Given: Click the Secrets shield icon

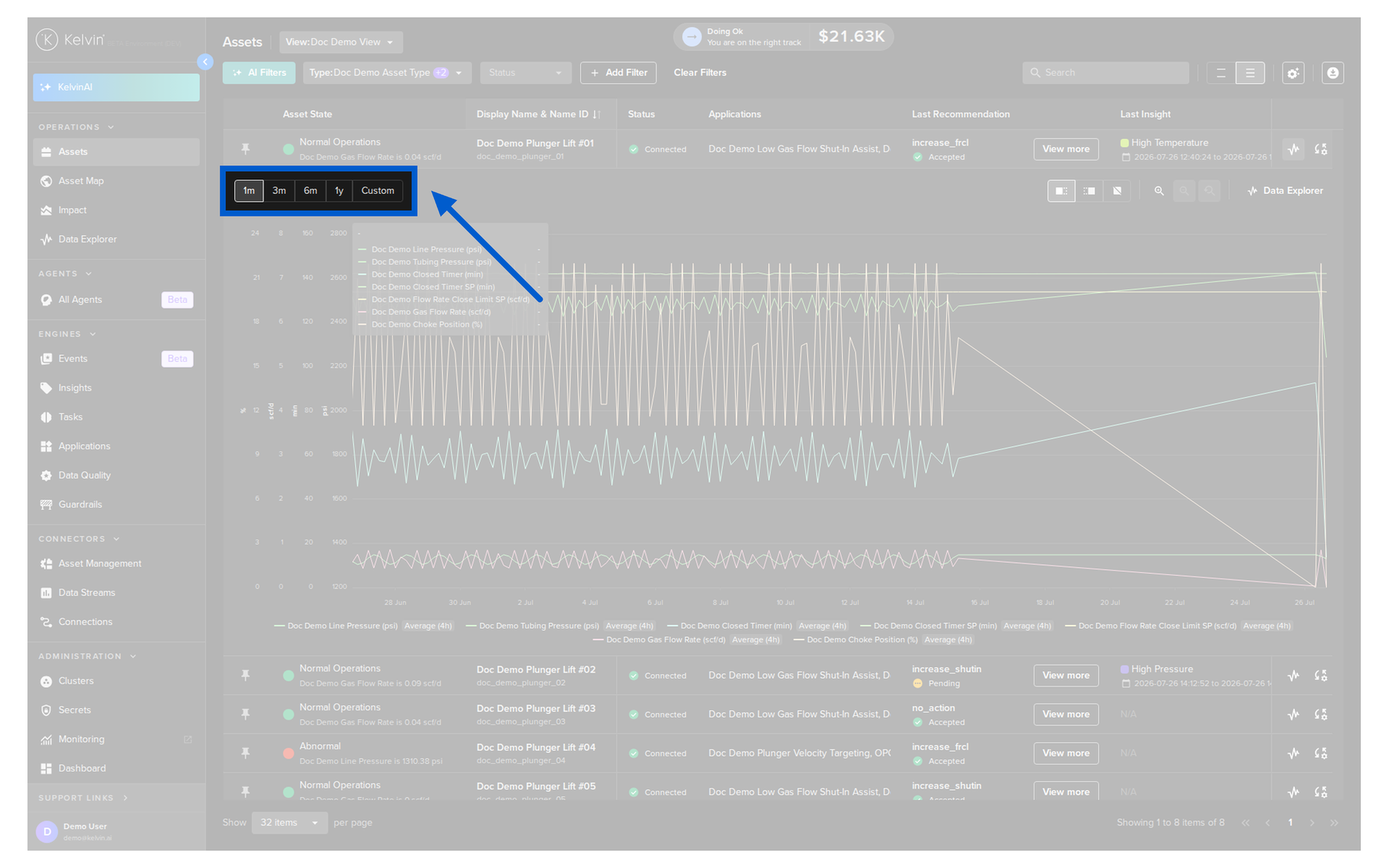Looking at the screenshot, I should pyautogui.click(x=46, y=710).
